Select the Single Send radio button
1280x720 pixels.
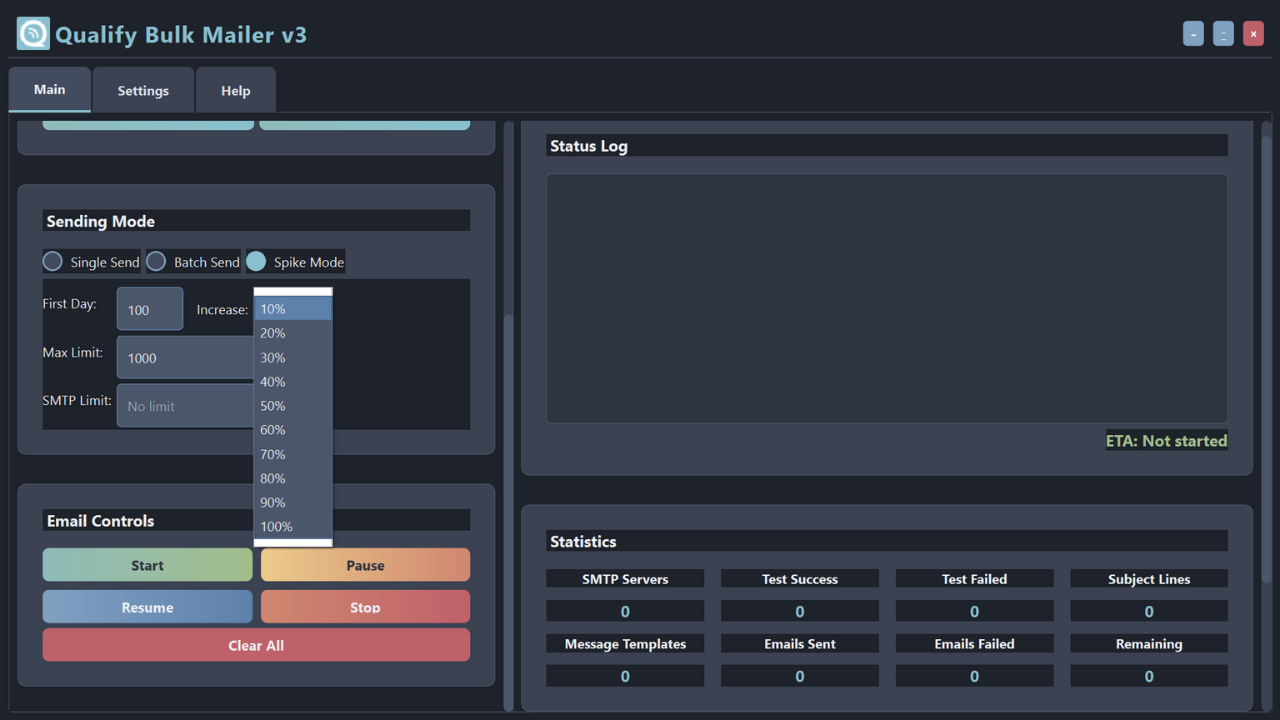coord(53,262)
